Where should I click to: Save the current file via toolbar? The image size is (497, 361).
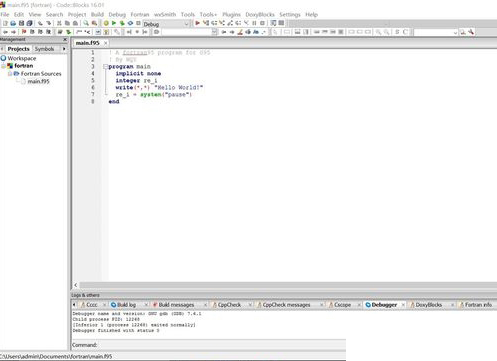pyautogui.click(x=21, y=23)
